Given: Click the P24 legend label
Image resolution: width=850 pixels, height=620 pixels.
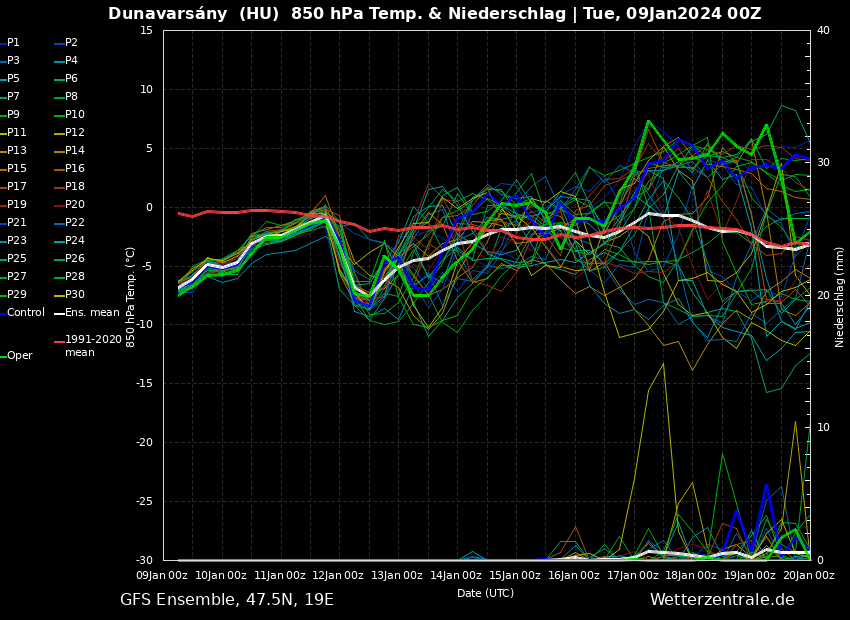Looking at the screenshot, I should tap(74, 241).
